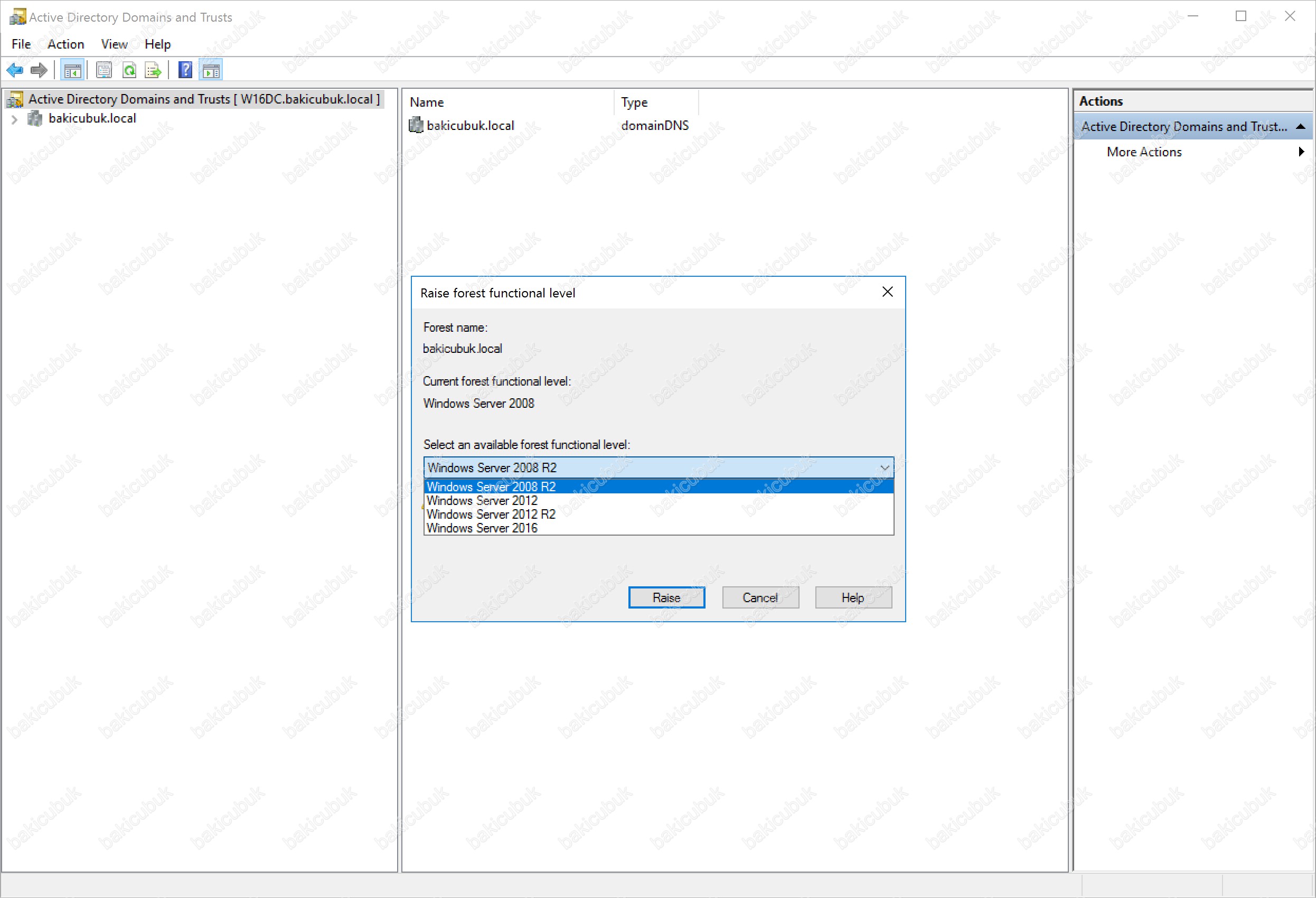Minimize the Domains and Trusts window

pos(1192,16)
